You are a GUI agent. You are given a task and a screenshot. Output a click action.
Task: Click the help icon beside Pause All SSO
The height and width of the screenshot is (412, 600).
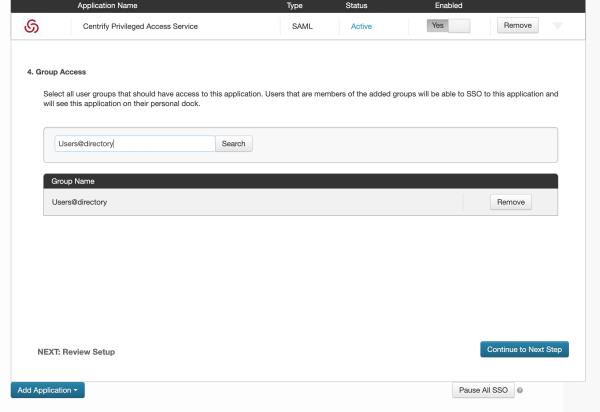[520, 390]
